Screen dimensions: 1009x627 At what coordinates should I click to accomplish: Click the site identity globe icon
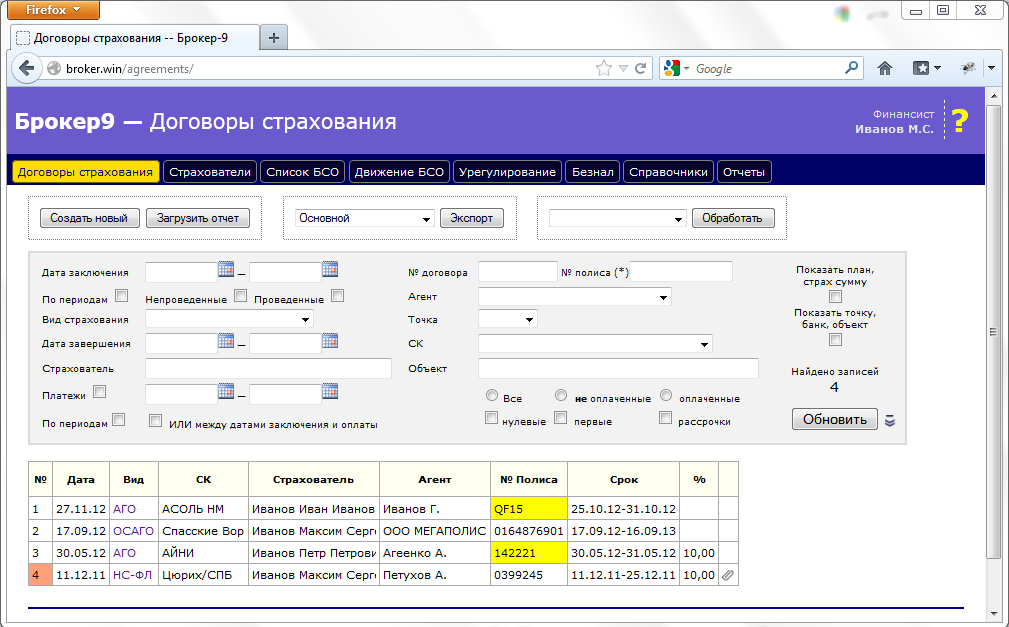coord(54,68)
